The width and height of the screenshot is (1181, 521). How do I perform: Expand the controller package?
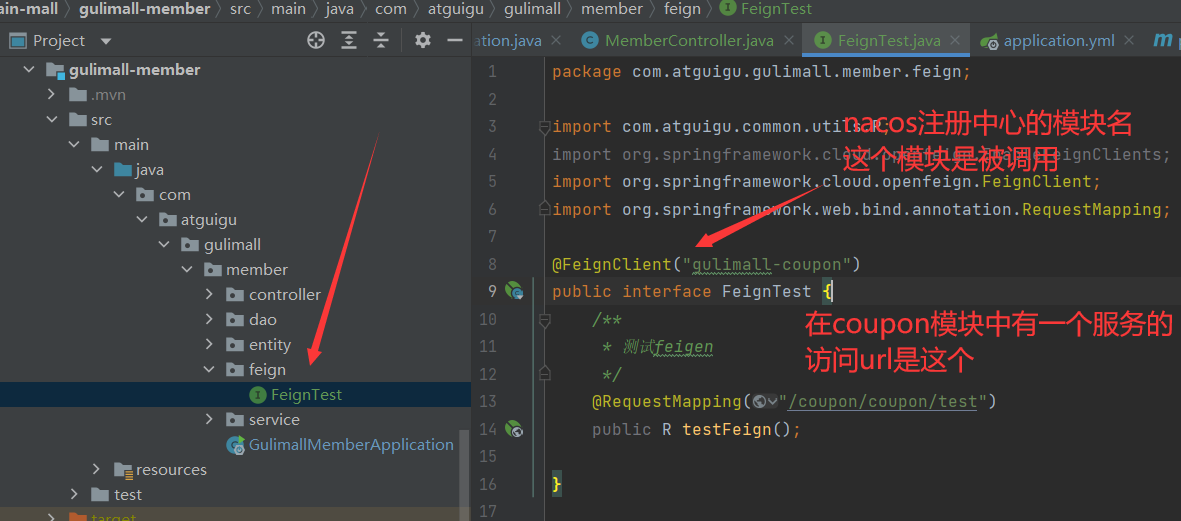(209, 294)
